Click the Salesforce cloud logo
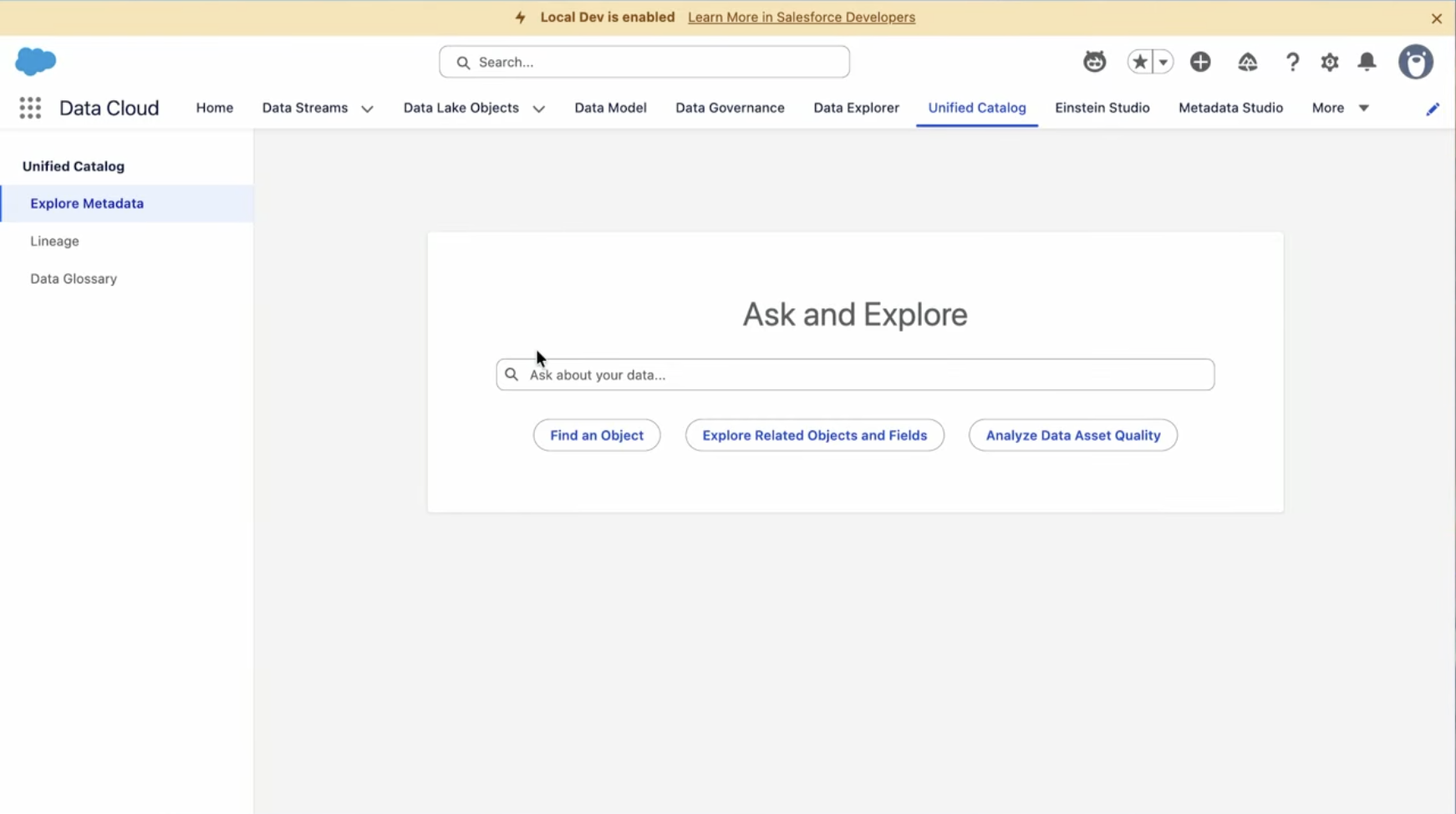This screenshot has width=1456, height=814. pos(36,61)
